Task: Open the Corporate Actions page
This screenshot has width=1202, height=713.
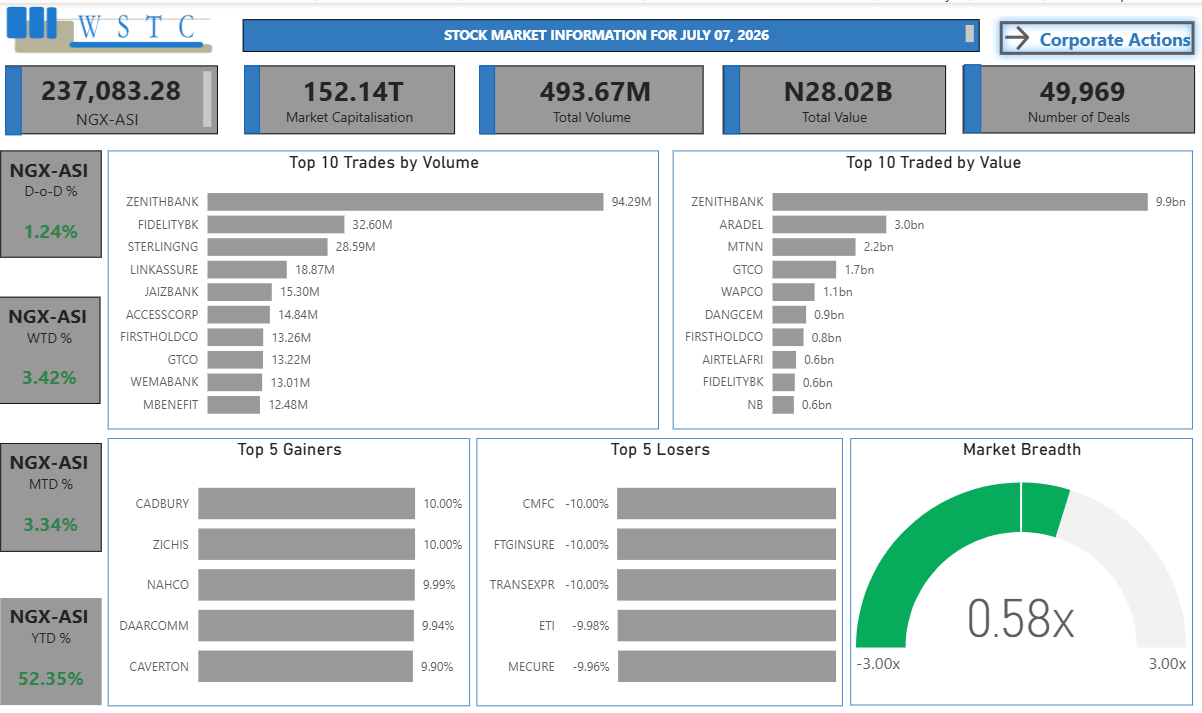Action: [1096, 39]
